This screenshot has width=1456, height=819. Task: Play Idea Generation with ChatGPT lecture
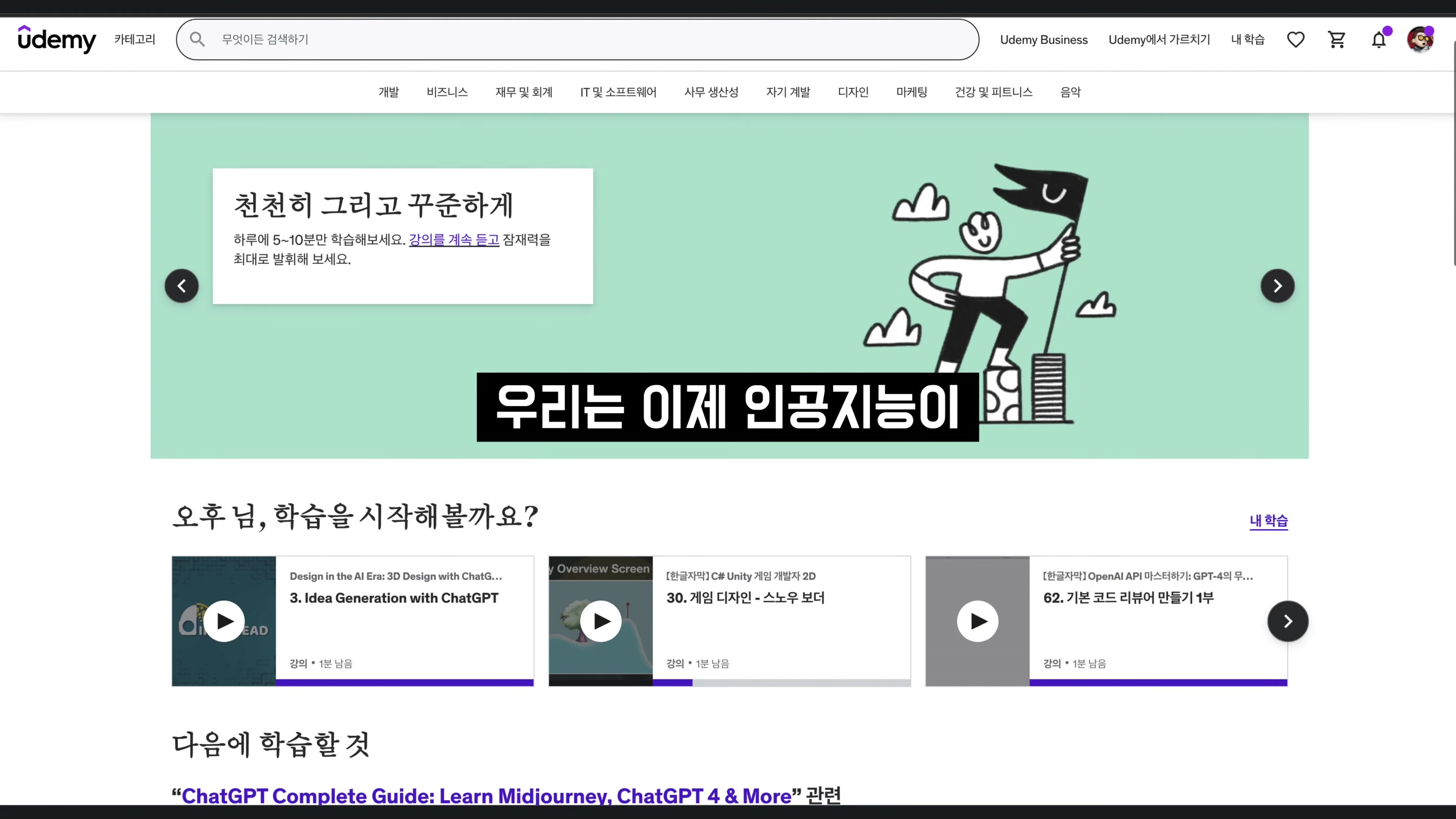click(224, 621)
